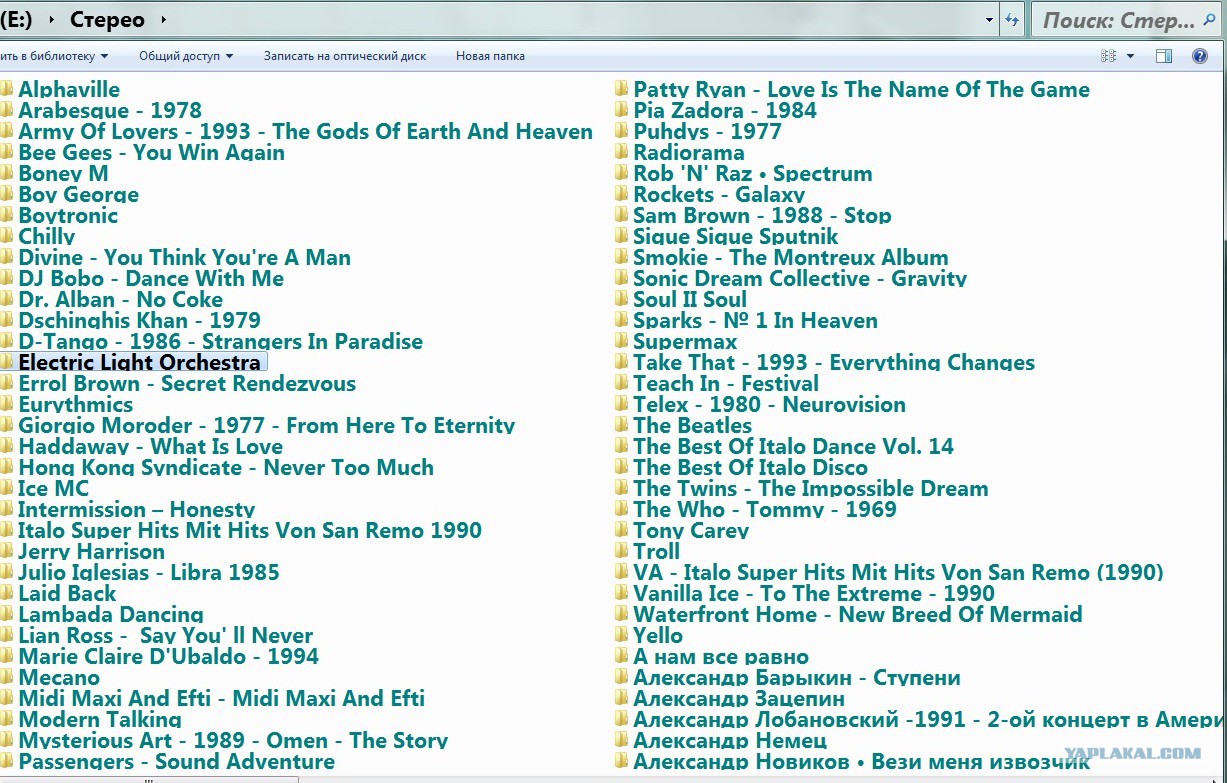
Task: Select the Pia Zadora - 1984 folder icon
Action: click(x=621, y=109)
